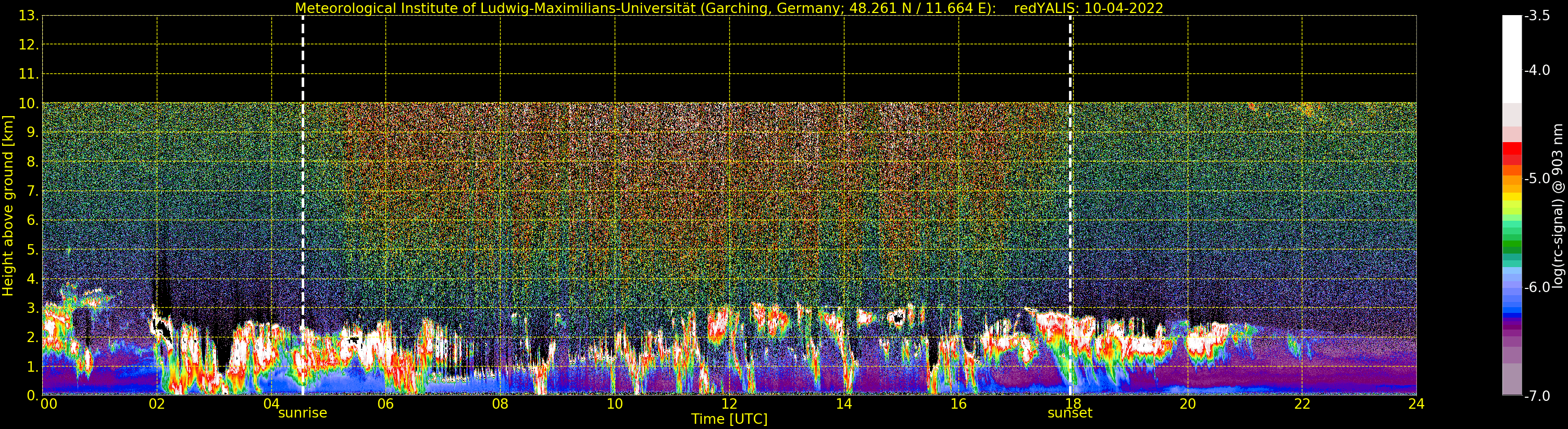The height and width of the screenshot is (429, 1568).
Task: Click the -7.0 tick on the colorbar
Action: point(1538,396)
